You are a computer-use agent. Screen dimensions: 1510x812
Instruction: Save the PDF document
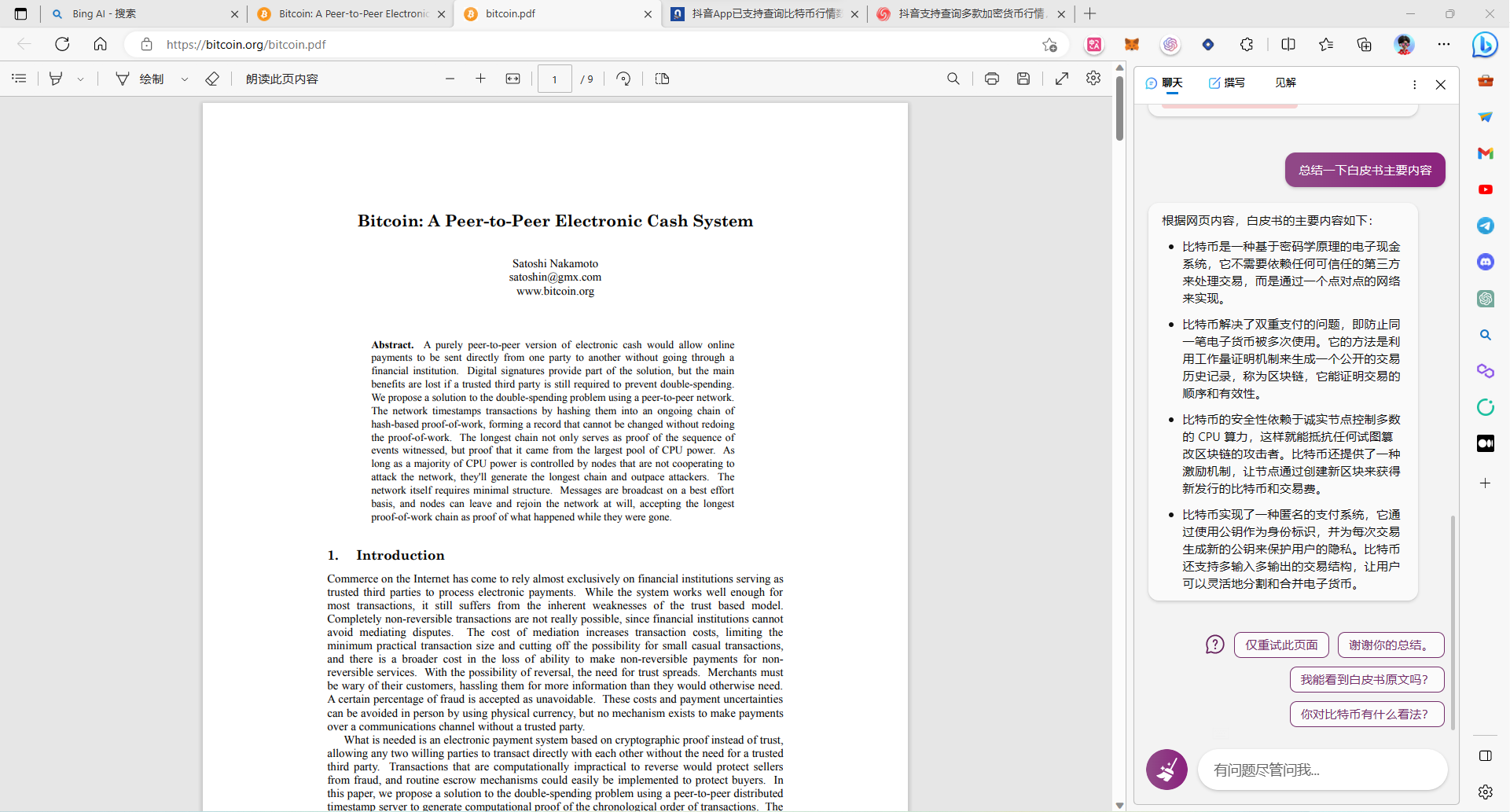pos(1023,79)
